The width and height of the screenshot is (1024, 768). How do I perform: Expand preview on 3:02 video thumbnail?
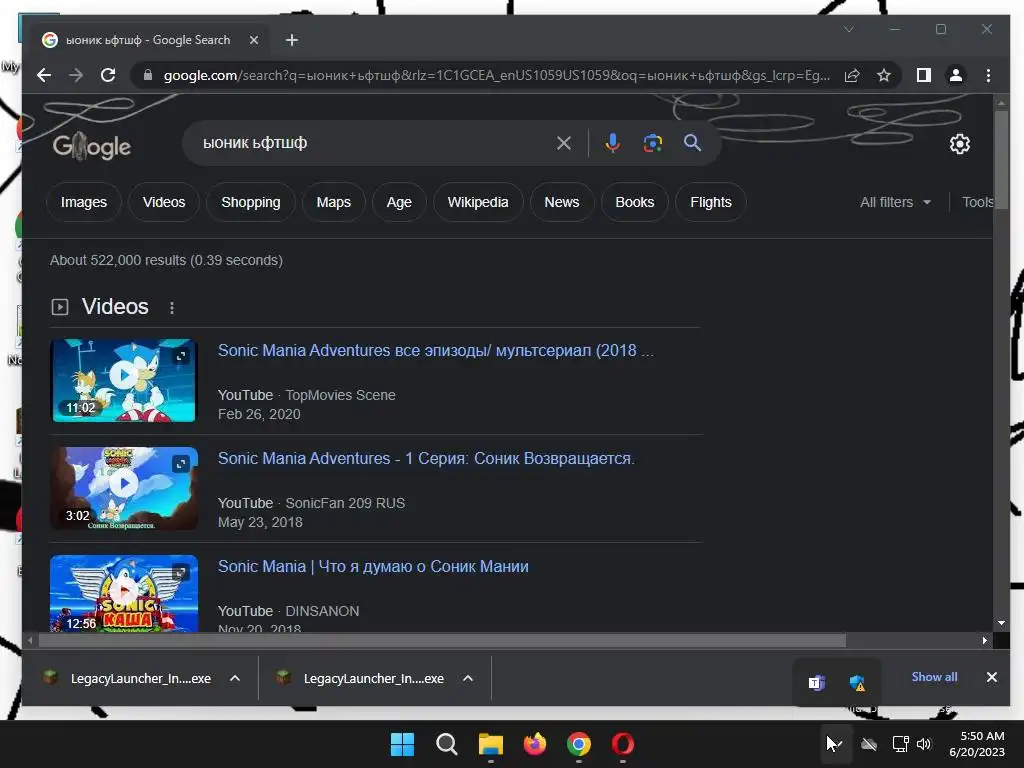(181, 464)
